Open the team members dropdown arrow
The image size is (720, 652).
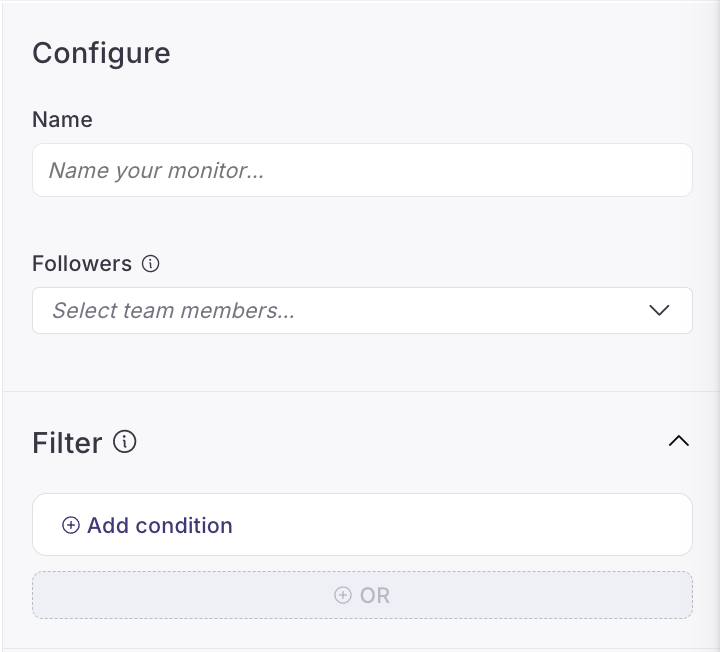click(x=659, y=310)
